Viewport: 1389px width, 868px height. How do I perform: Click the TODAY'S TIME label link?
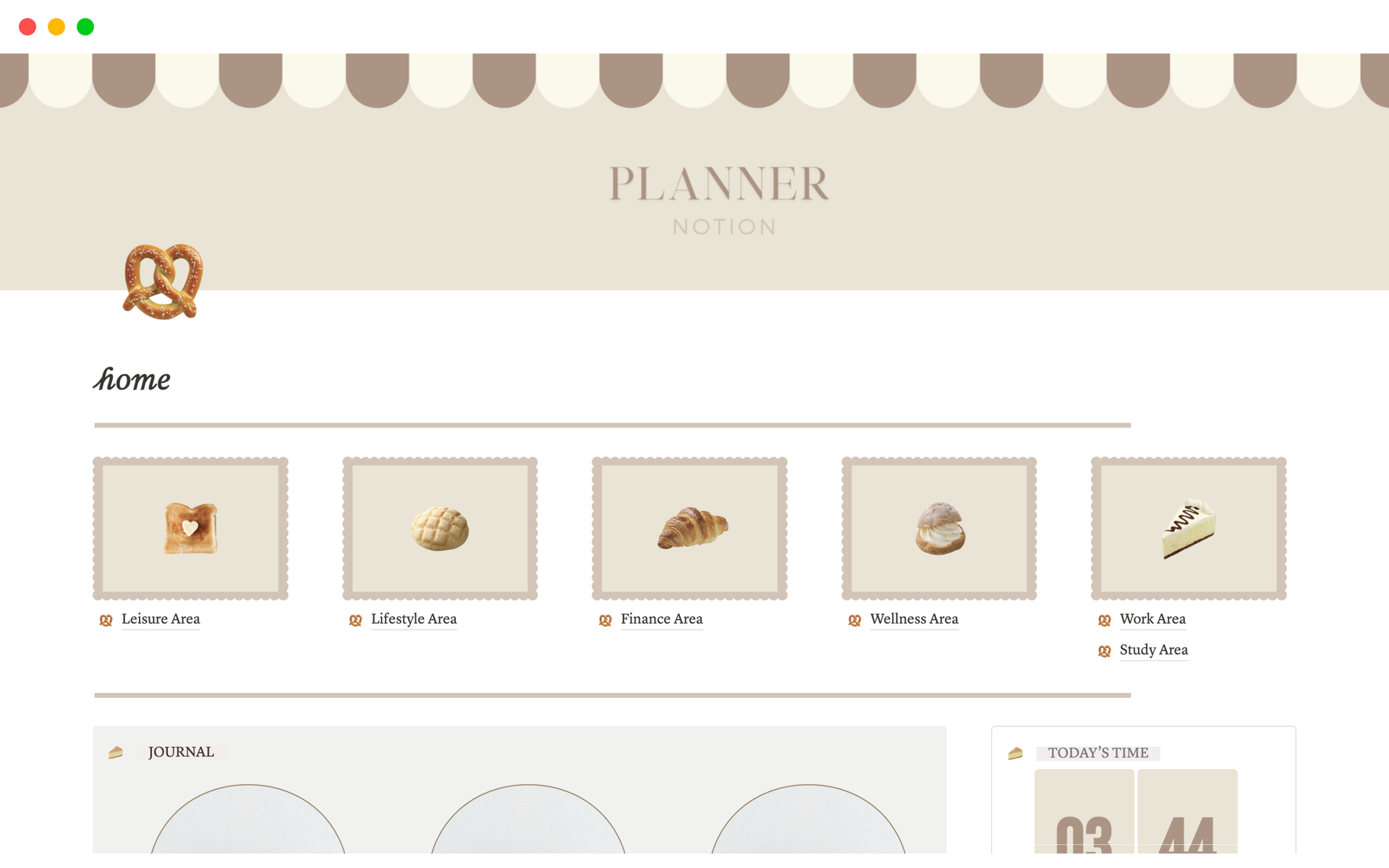[1097, 751]
